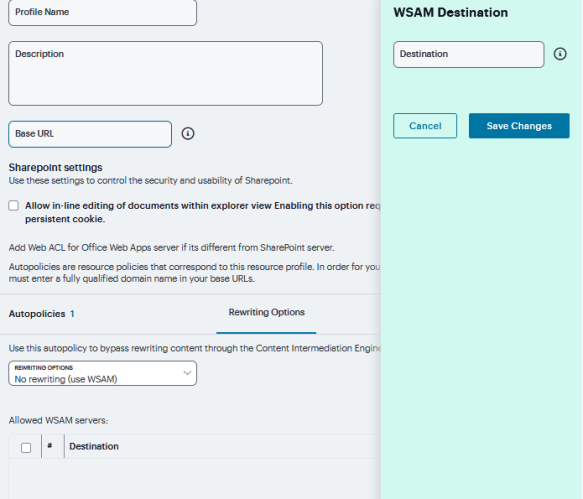This screenshot has width=583, height=499.
Task: Switch to the Rewriting Options tab
Action: pos(267,312)
